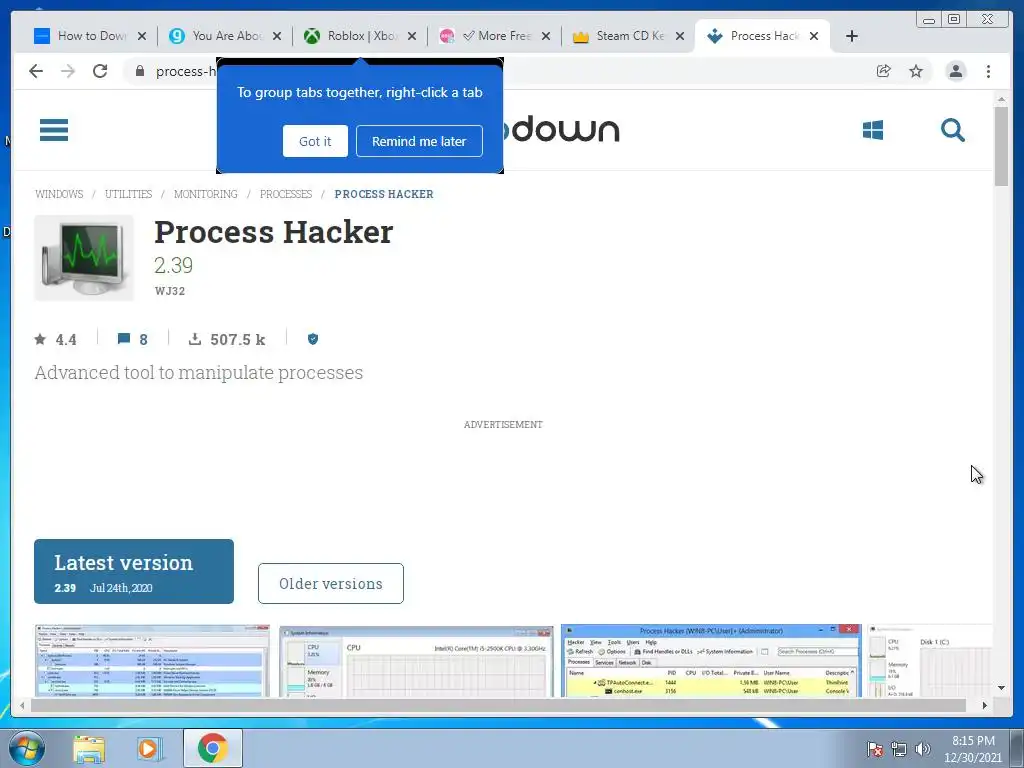Close the Steam CD Key tab
Viewport: 1024px width, 768px height.
tap(680, 36)
